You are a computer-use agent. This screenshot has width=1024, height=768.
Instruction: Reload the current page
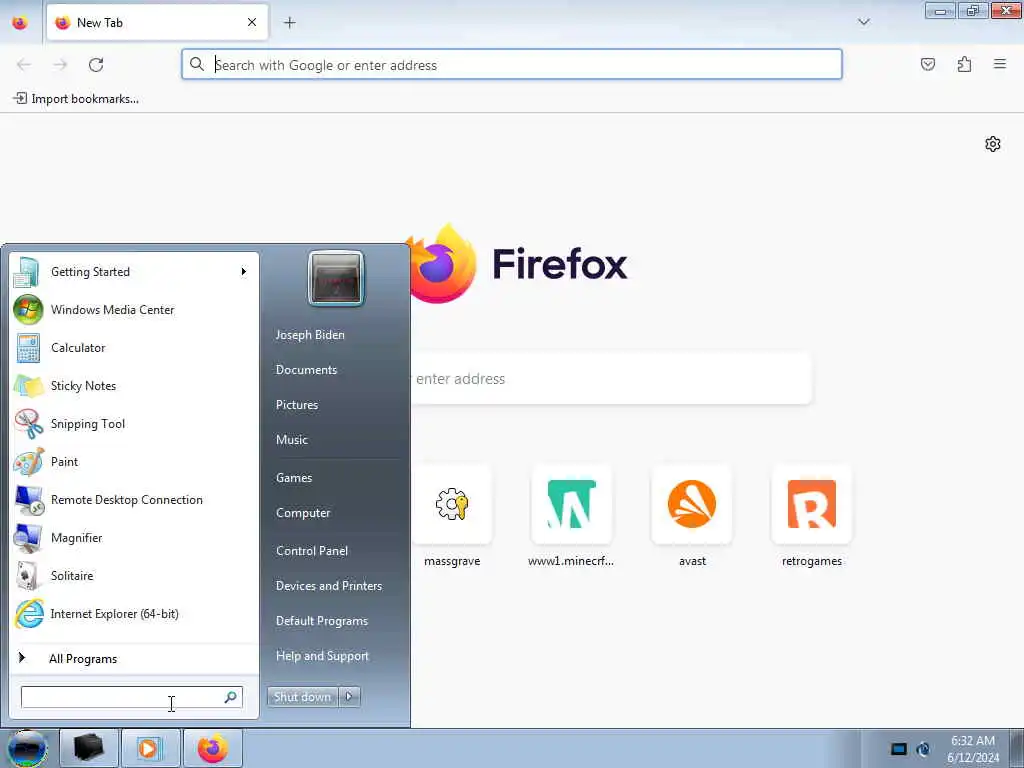click(x=96, y=65)
